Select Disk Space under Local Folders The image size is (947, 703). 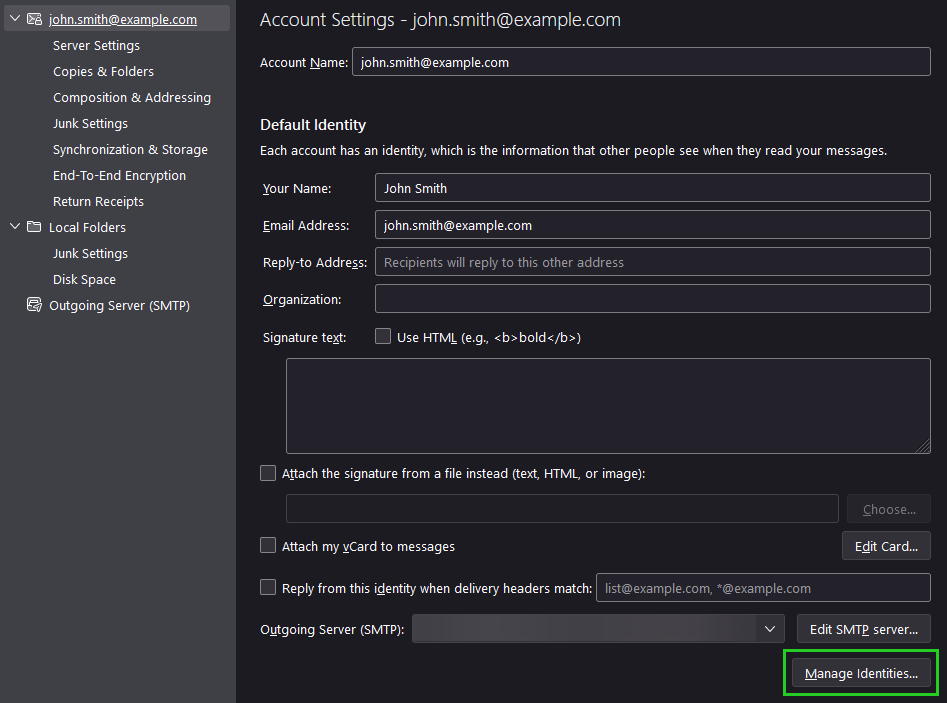tap(84, 279)
